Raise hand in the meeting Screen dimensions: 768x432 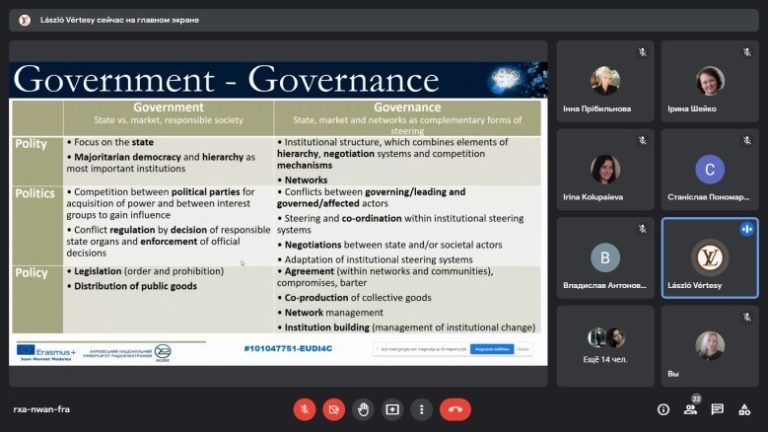point(363,409)
